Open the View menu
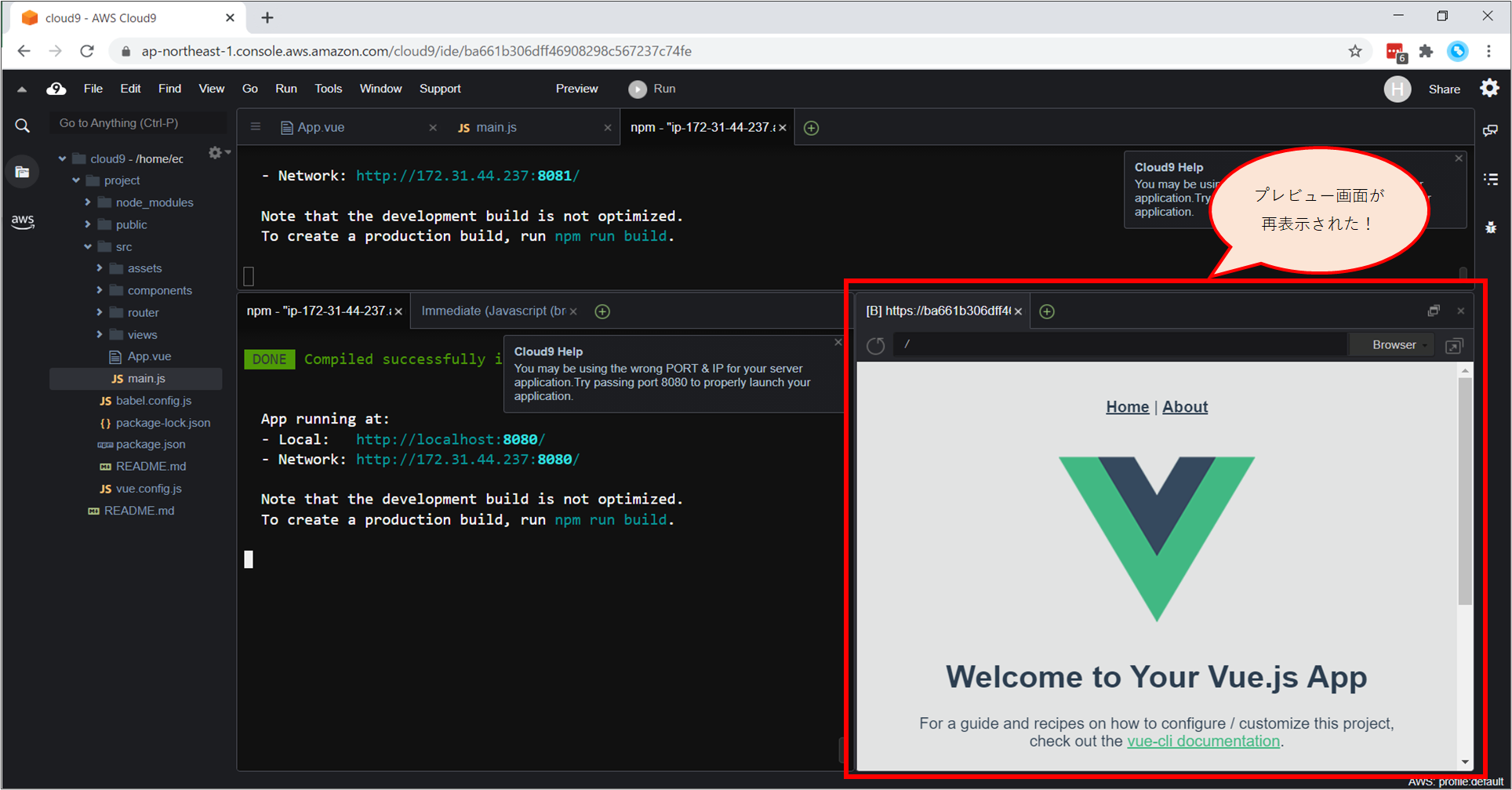Viewport: 1512px width, 790px height. click(211, 89)
